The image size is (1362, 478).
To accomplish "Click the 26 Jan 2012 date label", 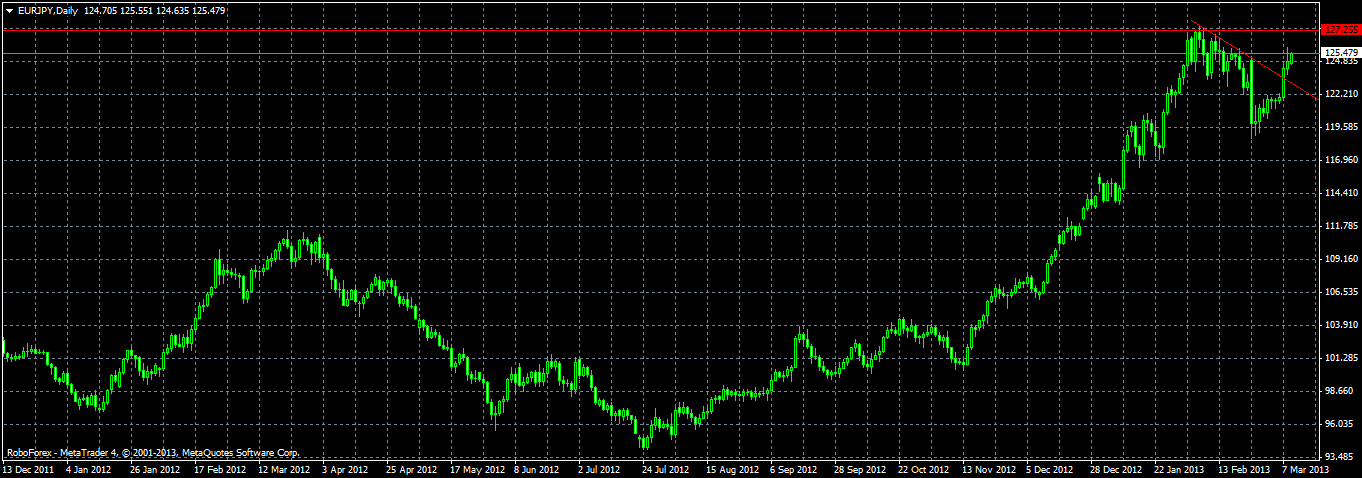I will pos(153,469).
